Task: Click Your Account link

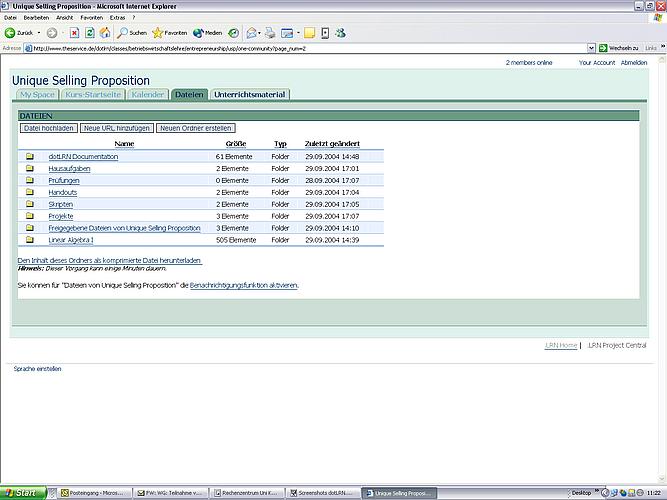Action: click(597, 63)
